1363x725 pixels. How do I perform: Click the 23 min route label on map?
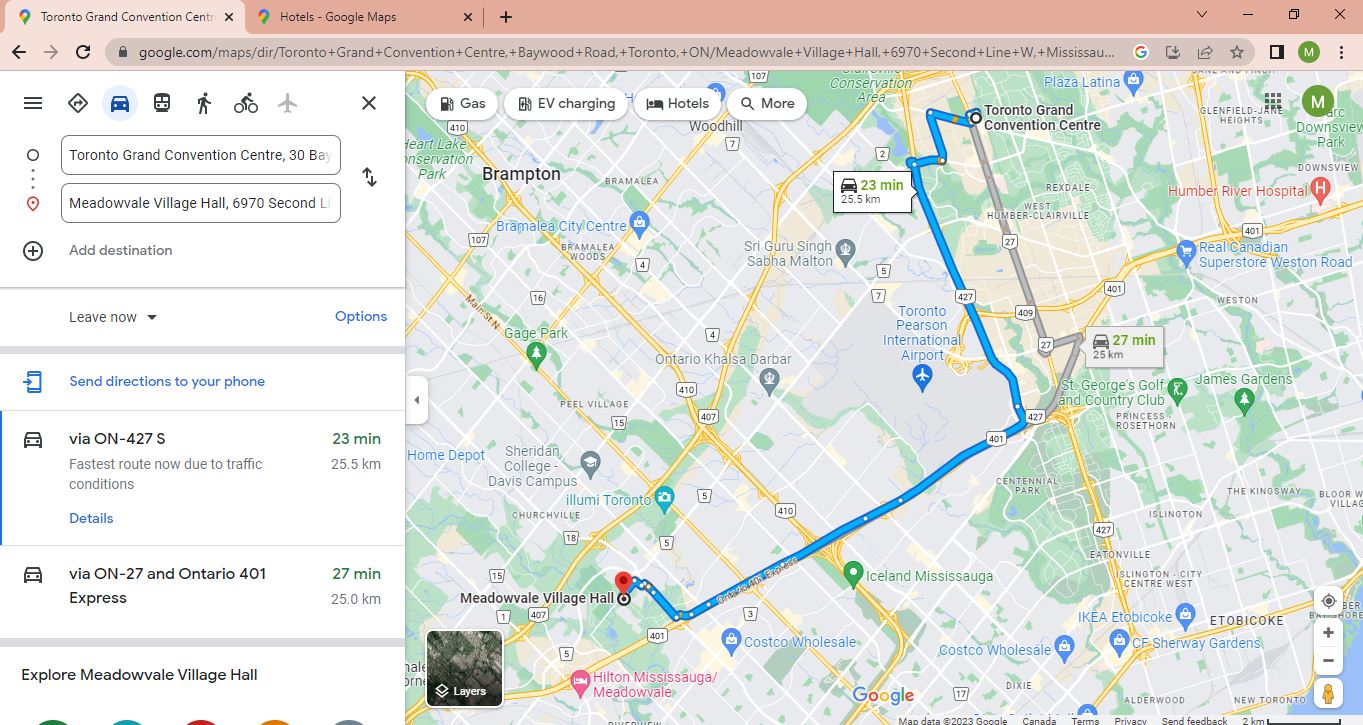tap(873, 191)
